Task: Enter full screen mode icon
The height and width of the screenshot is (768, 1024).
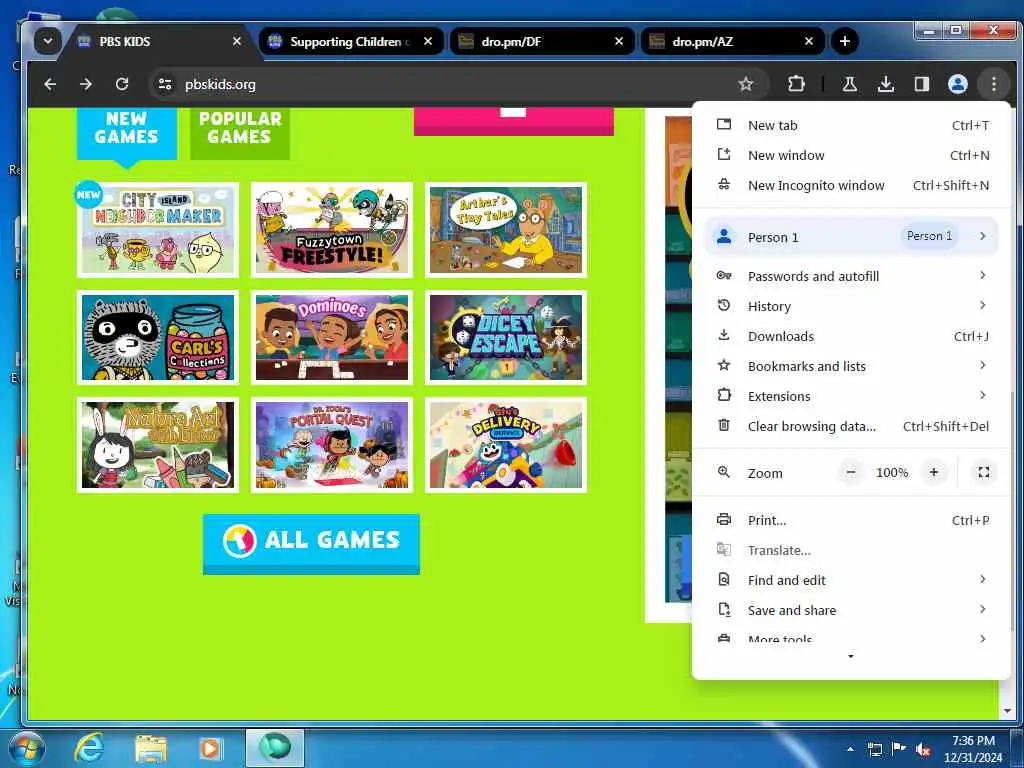Action: [984, 472]
